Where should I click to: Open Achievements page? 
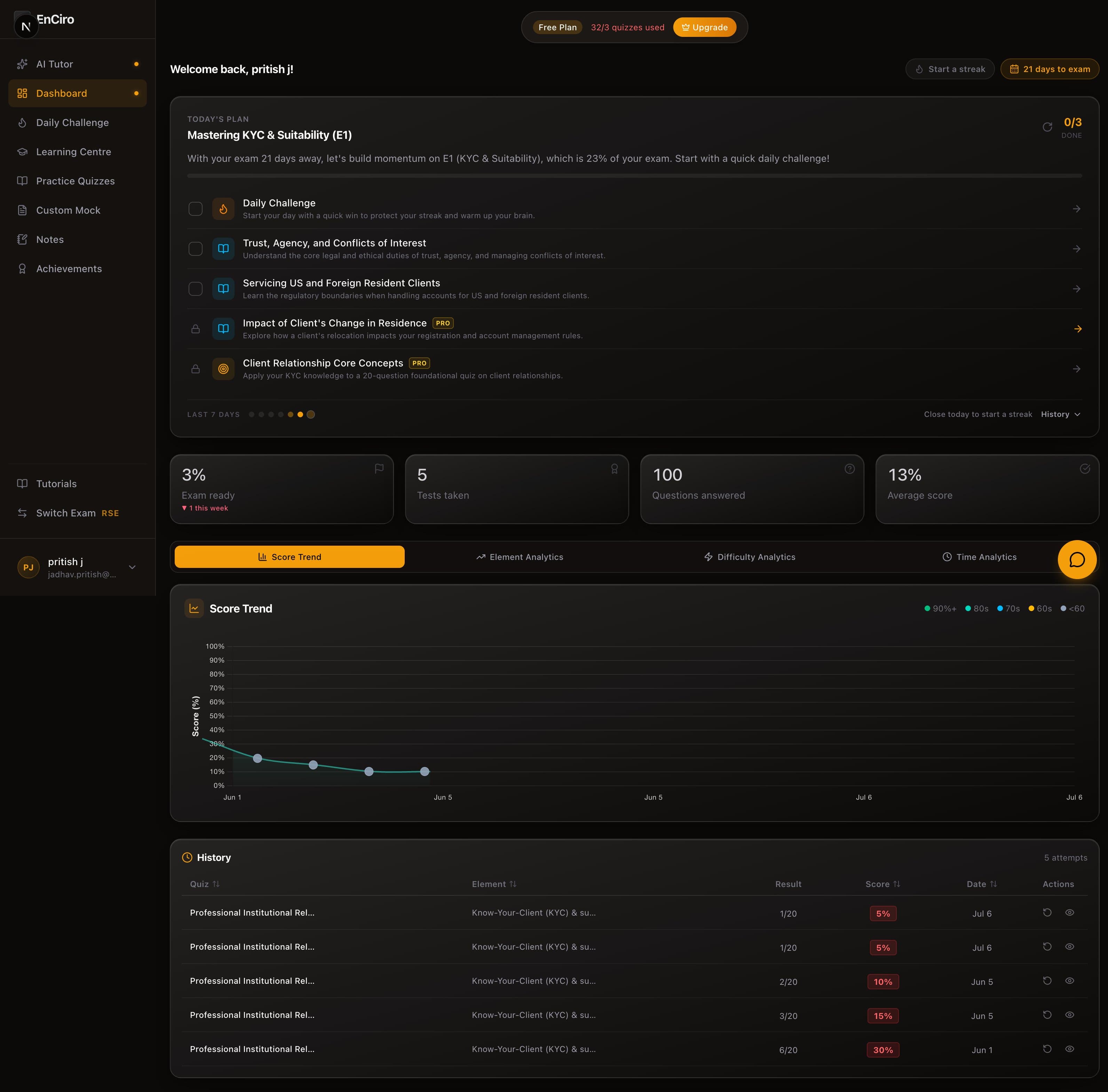pyautogui.click(x=77, y=269)
